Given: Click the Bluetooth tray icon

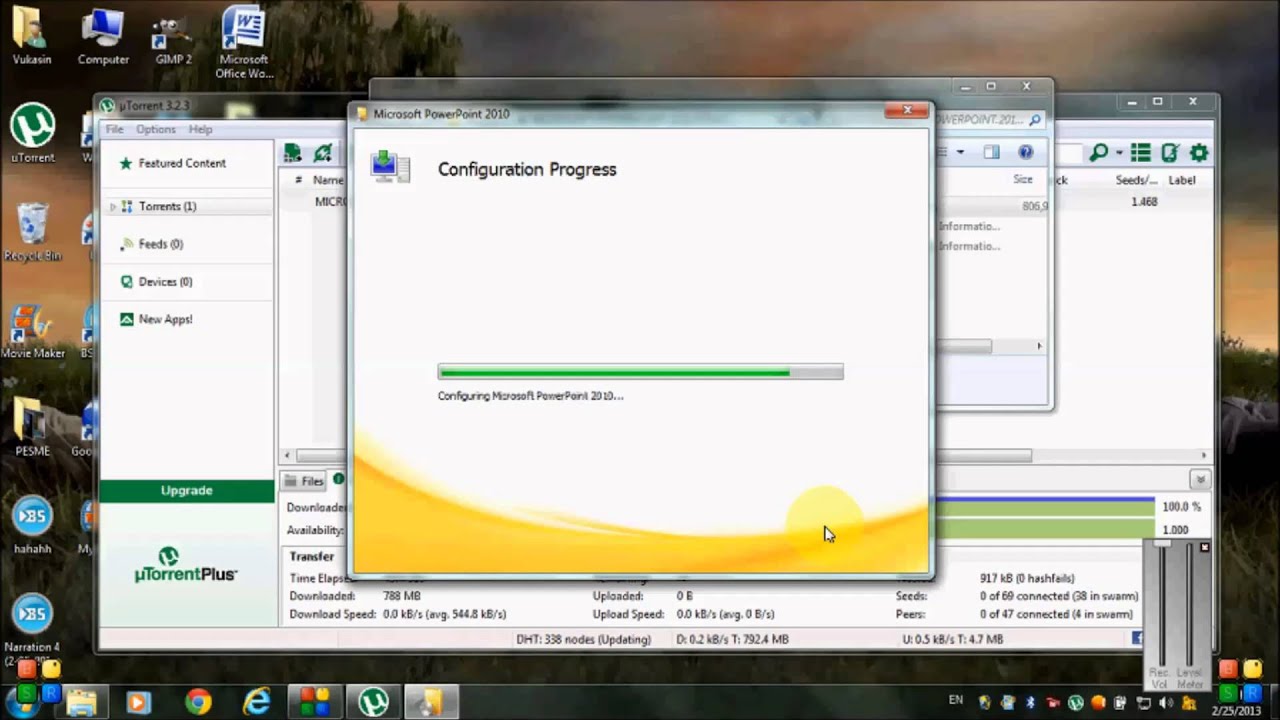Looking at the screenshot, I should point(1030,703).
